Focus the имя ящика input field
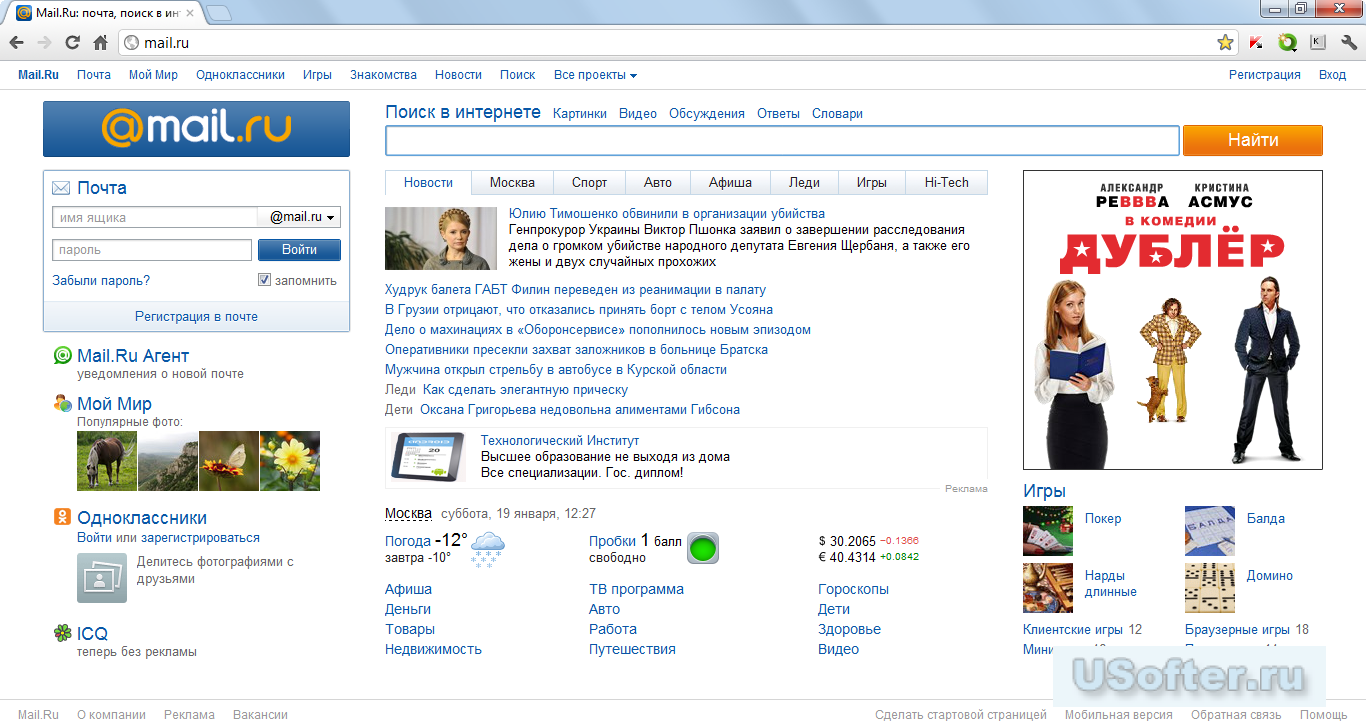This screenshot has height=728, width=1366. (155, 217)
